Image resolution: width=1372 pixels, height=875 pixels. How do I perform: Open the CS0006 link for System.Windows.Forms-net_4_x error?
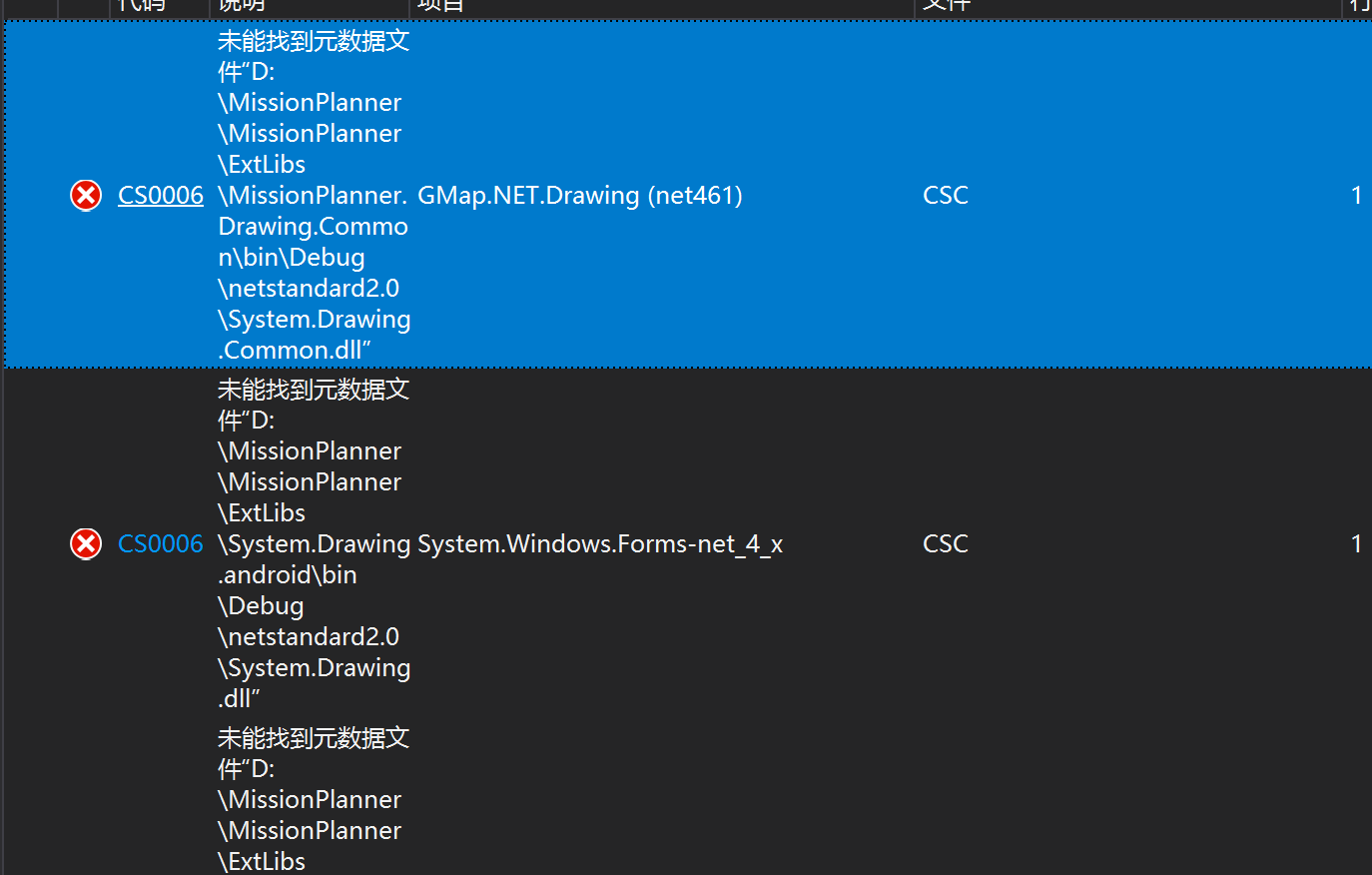click(x=161, y=544)
